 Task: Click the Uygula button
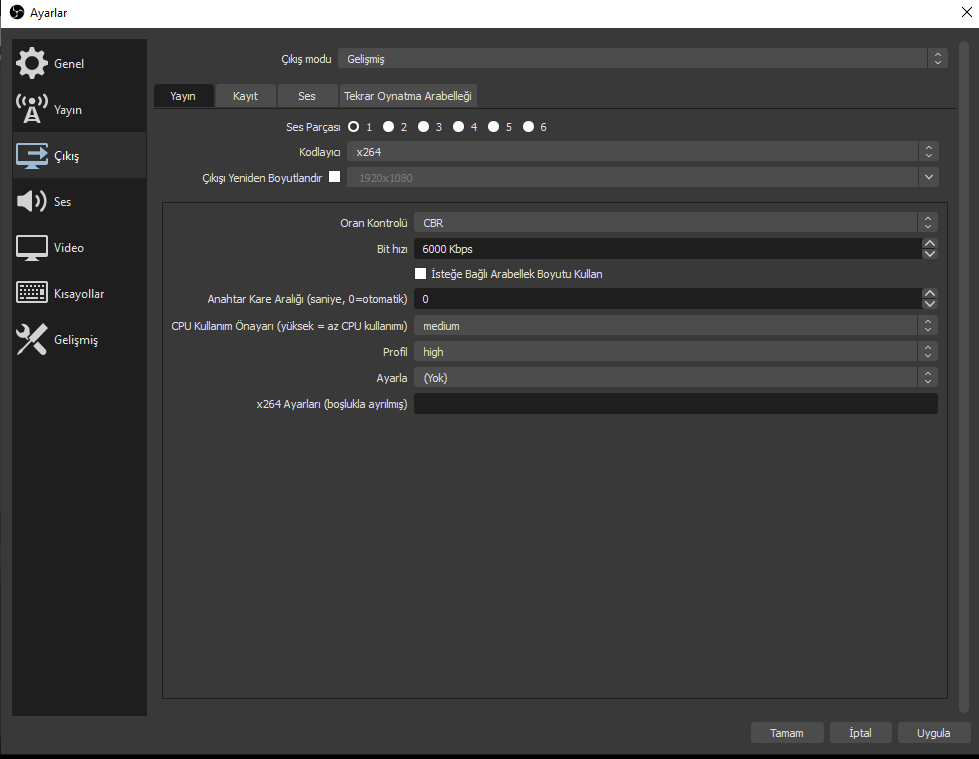tap(933, 733)
